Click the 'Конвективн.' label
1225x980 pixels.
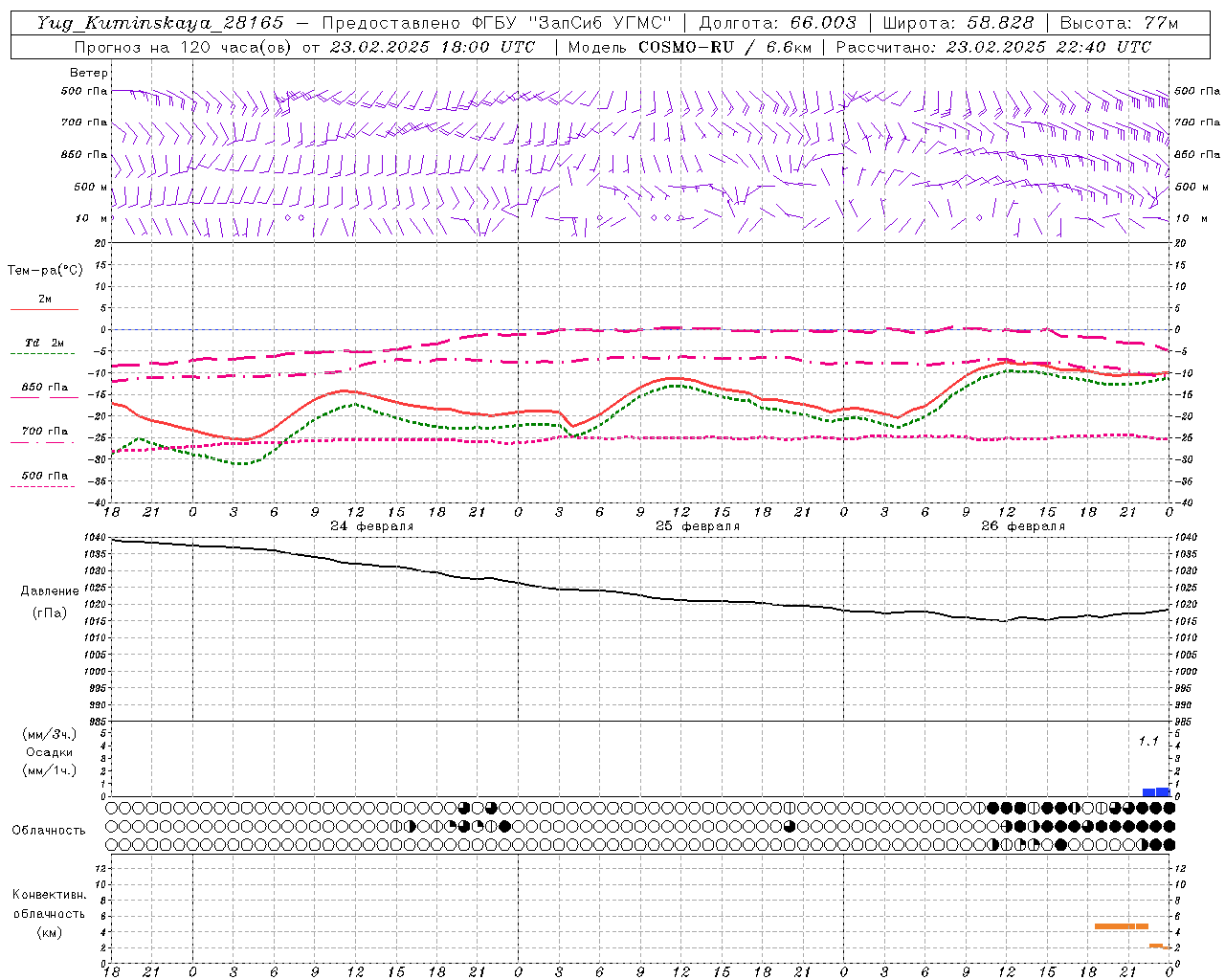(x=49, y=895)
